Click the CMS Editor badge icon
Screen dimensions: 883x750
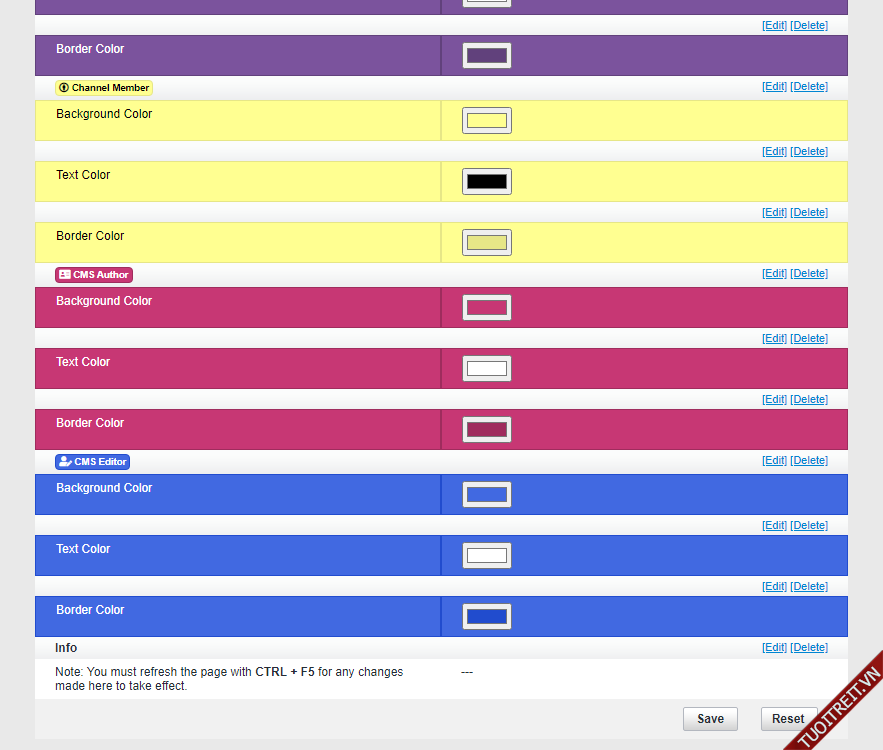pos(65,462)
